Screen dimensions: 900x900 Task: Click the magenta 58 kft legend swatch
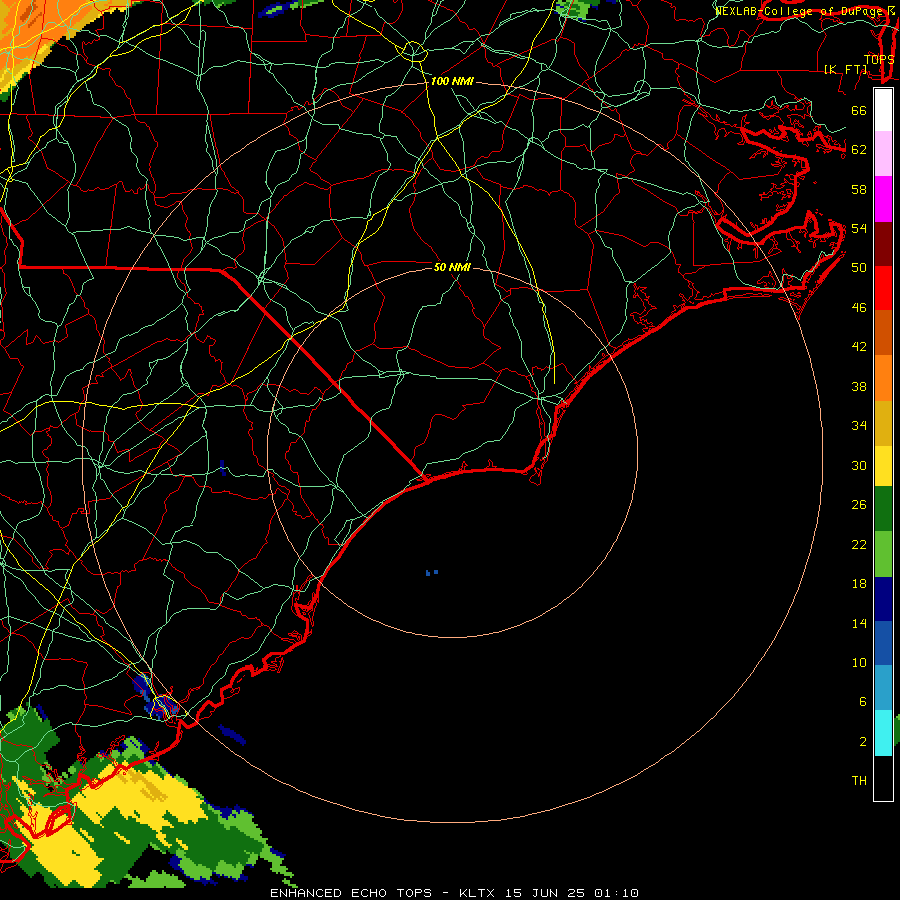[x=883, y=199]
